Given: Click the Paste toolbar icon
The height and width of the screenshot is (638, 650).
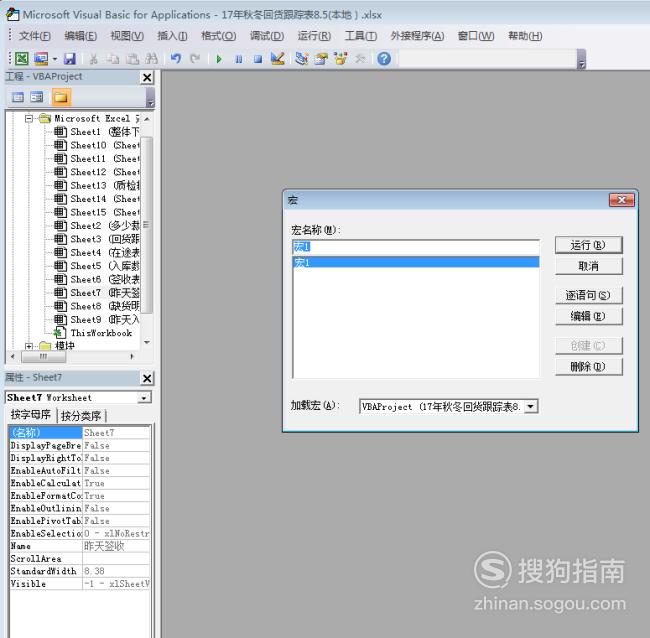Looking at the screenshot, I should [x=132, y=59].
